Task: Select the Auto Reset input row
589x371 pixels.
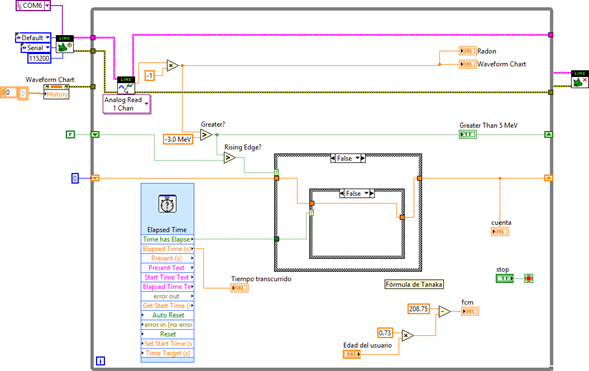Action: click(x=168, y=315)
